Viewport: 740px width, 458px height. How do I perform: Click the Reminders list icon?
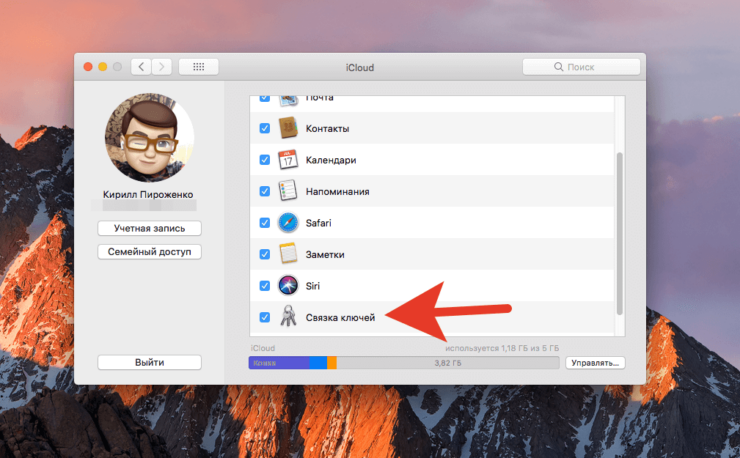288,191
